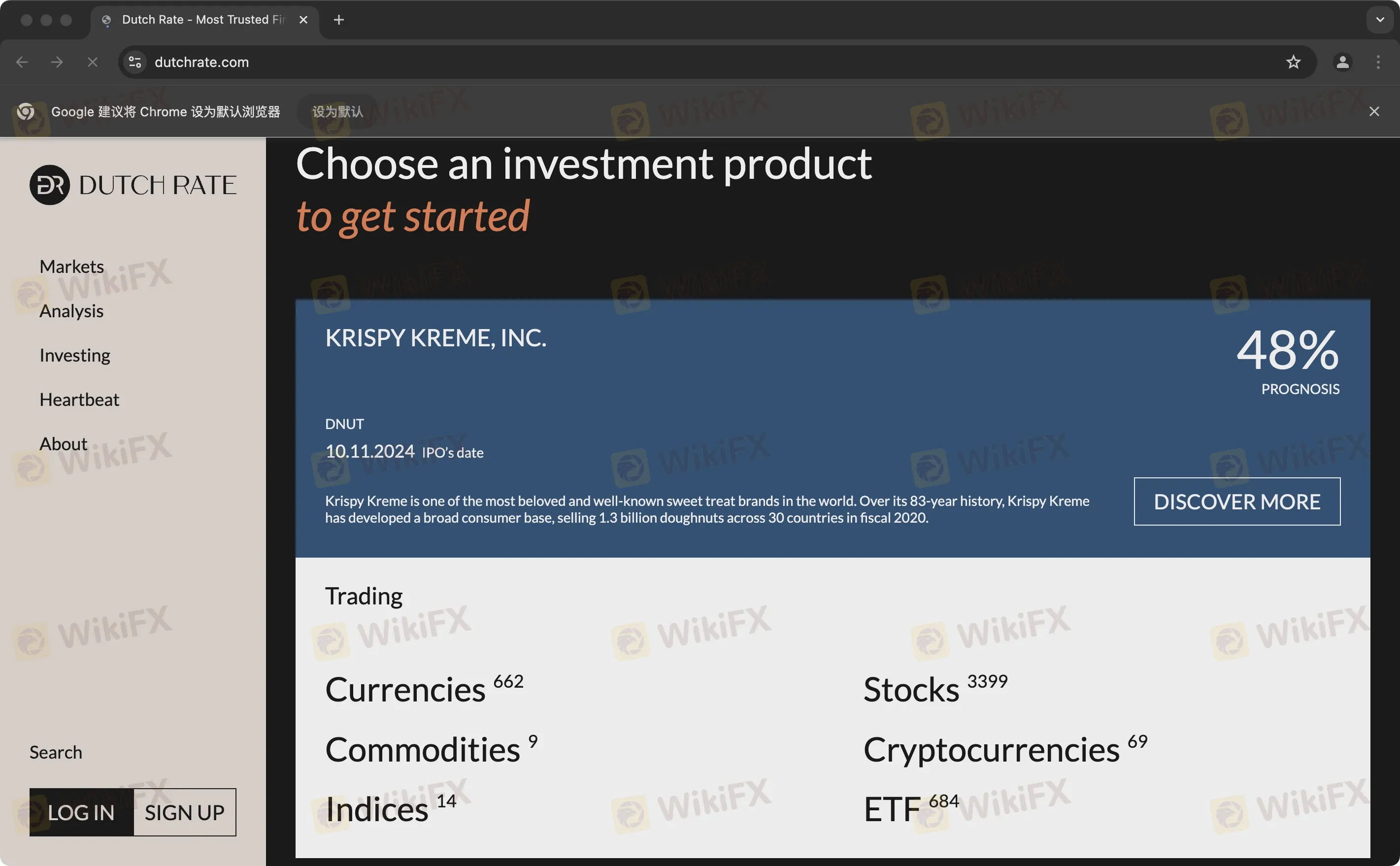Open a new browser tab
Viewport: 1400px width, 866px height.
(338, 20)
